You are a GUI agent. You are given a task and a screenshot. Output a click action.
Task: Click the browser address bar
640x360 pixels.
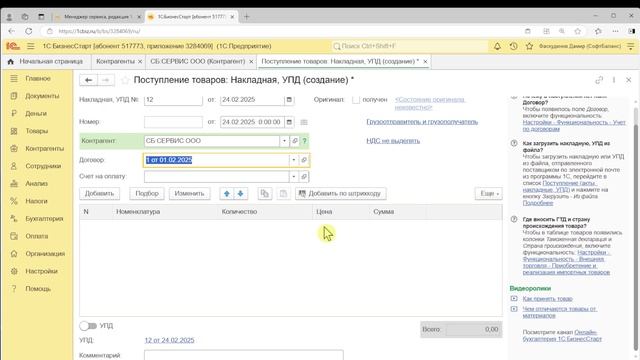[282, 31]
